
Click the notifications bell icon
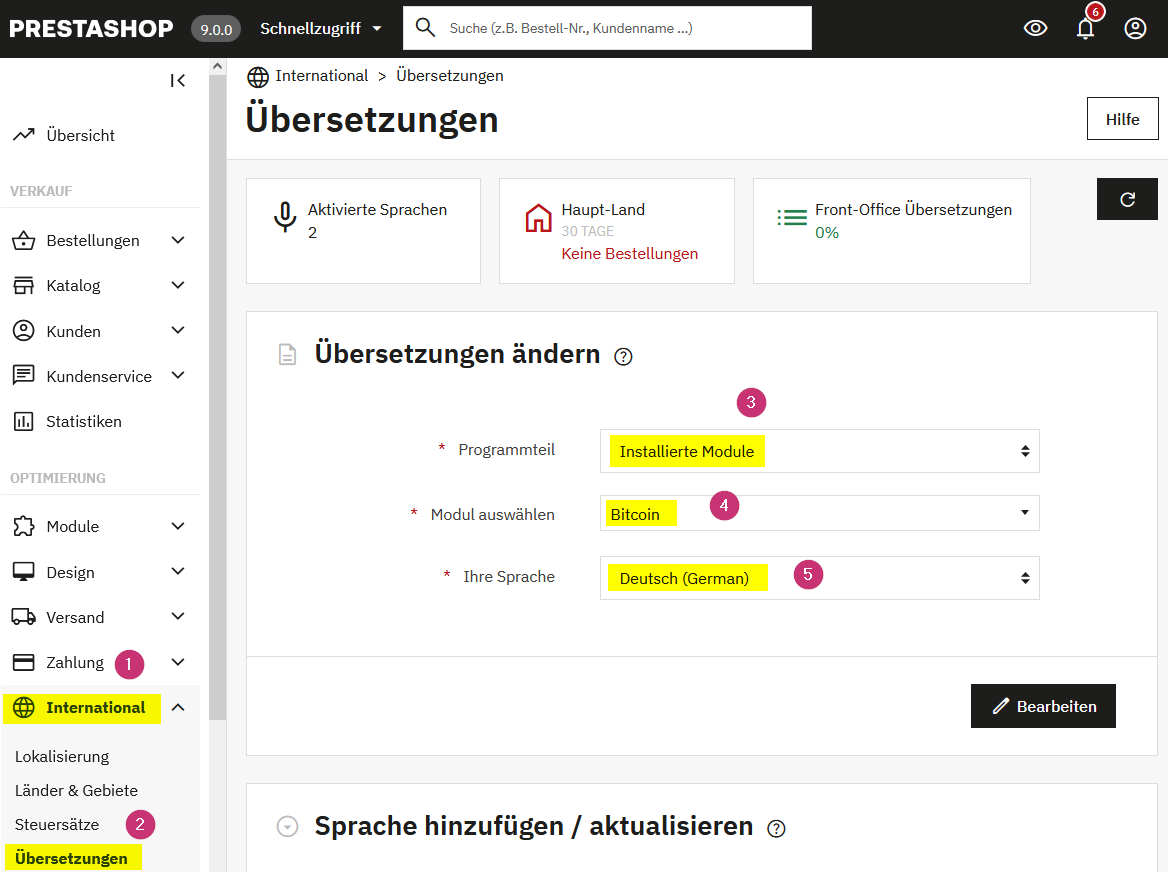(x=1085, y=29)
